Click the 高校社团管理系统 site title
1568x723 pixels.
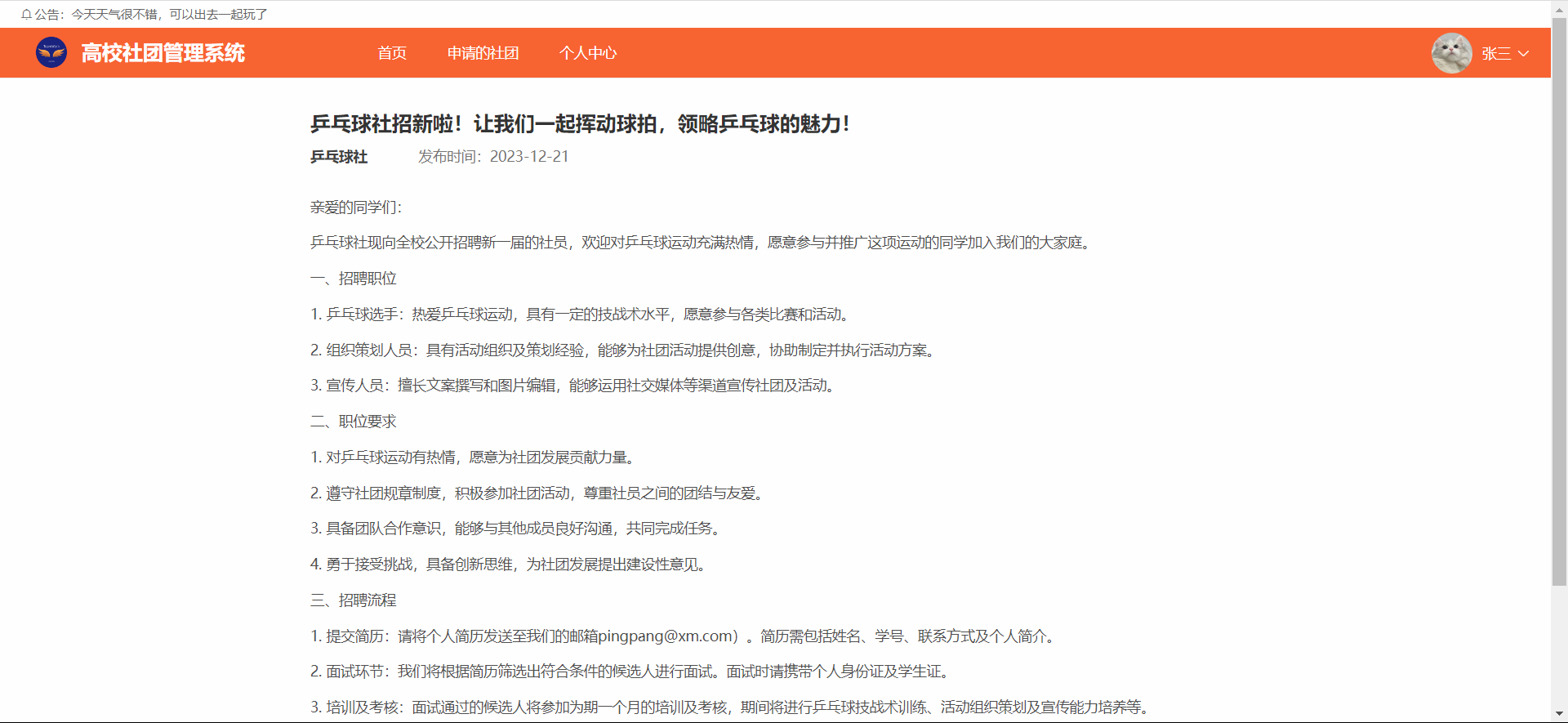(x=163, y=53)
